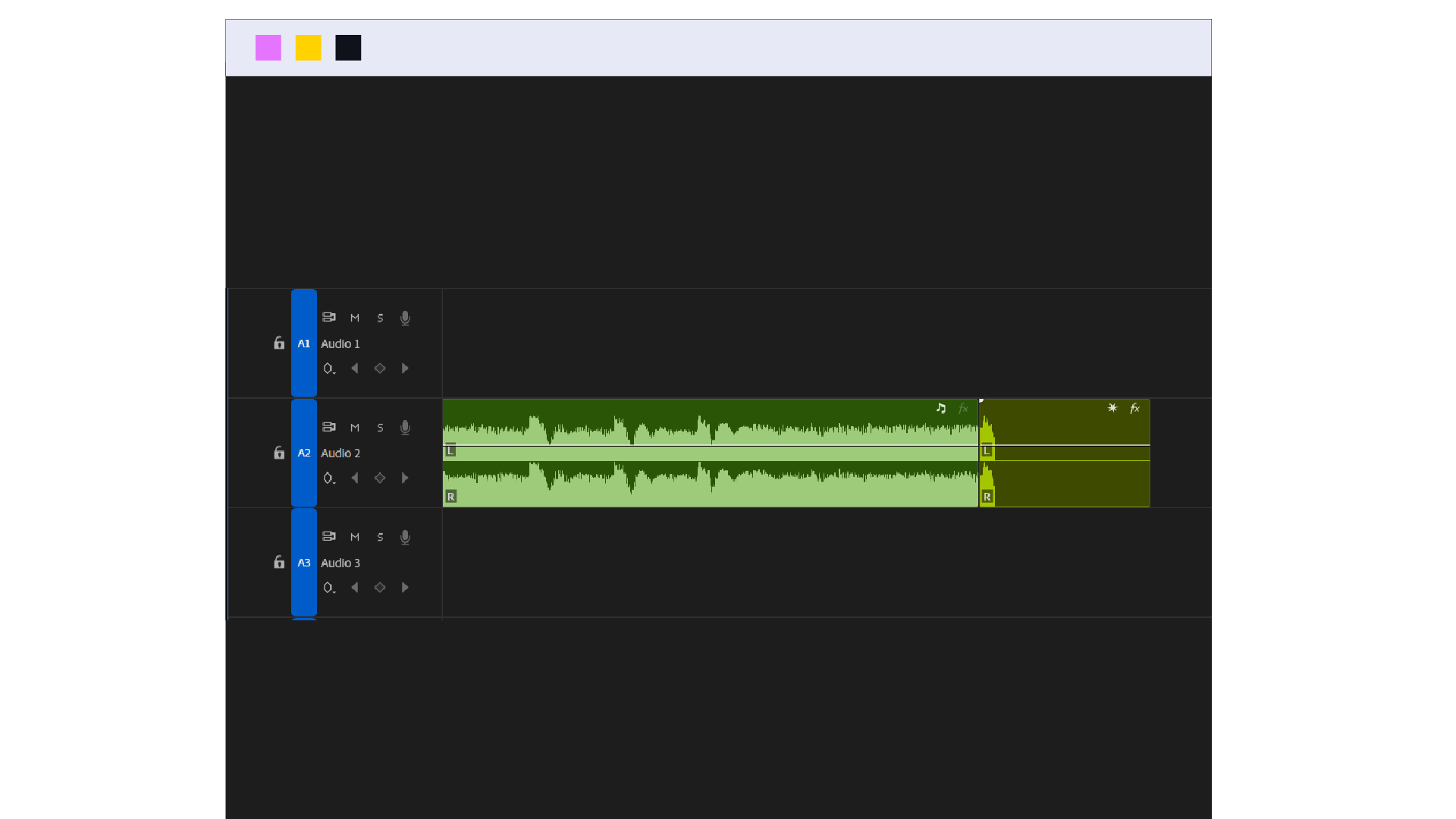Add keyframe on Audio 1 track

(380, 368)
